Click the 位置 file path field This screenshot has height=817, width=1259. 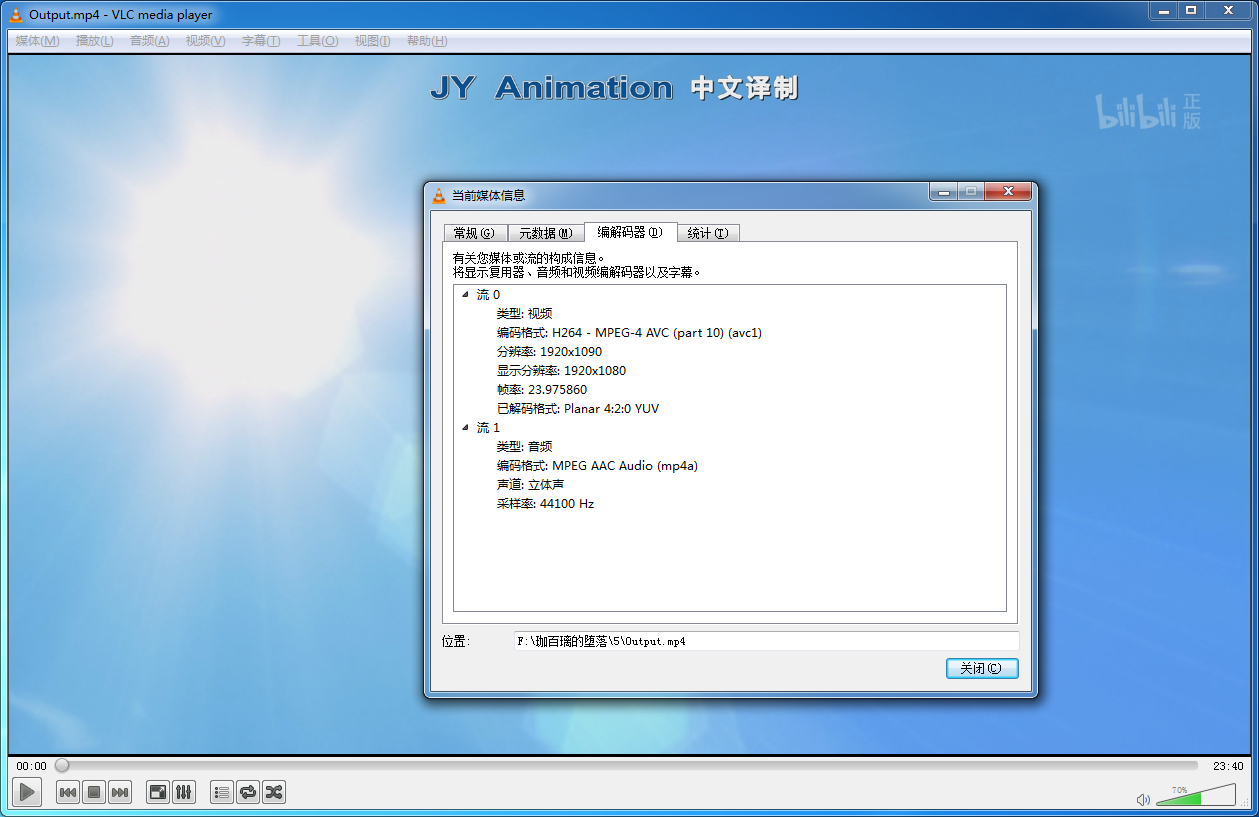click(x=766, y=641)
